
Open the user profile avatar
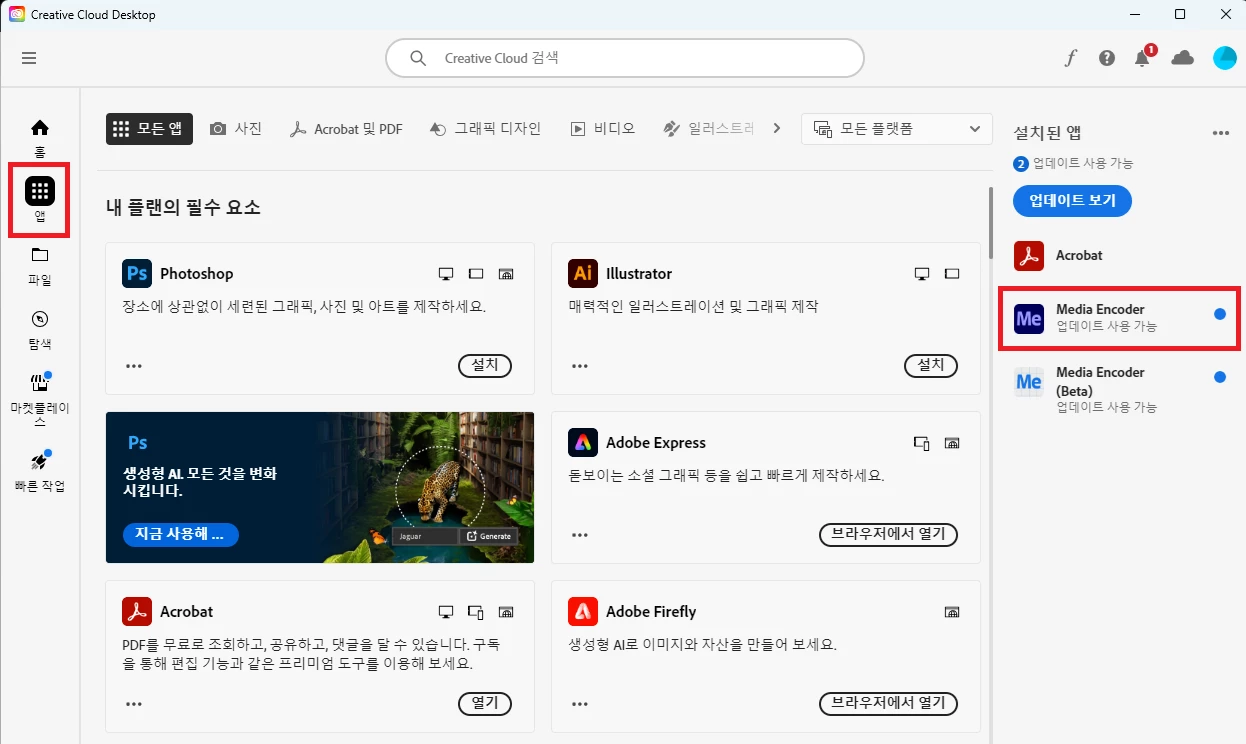(x=1225, y=58)
